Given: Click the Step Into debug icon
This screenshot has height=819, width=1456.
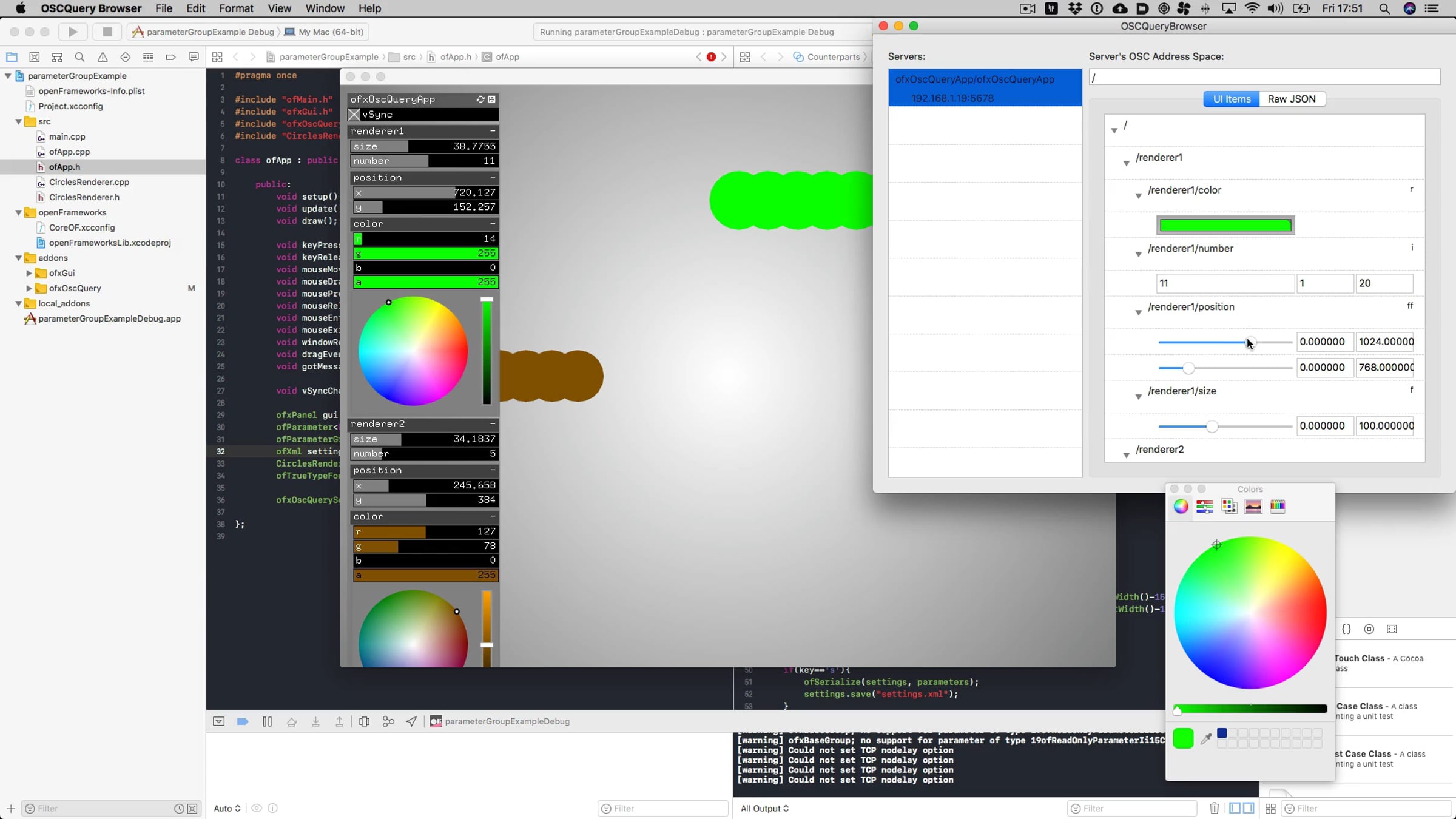Looking at the screenshot, I should (315, 721).
